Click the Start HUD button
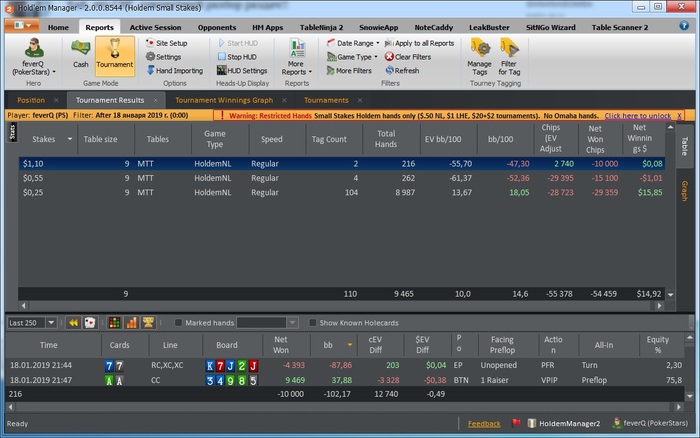700x438 pixels. coord(238,43)
